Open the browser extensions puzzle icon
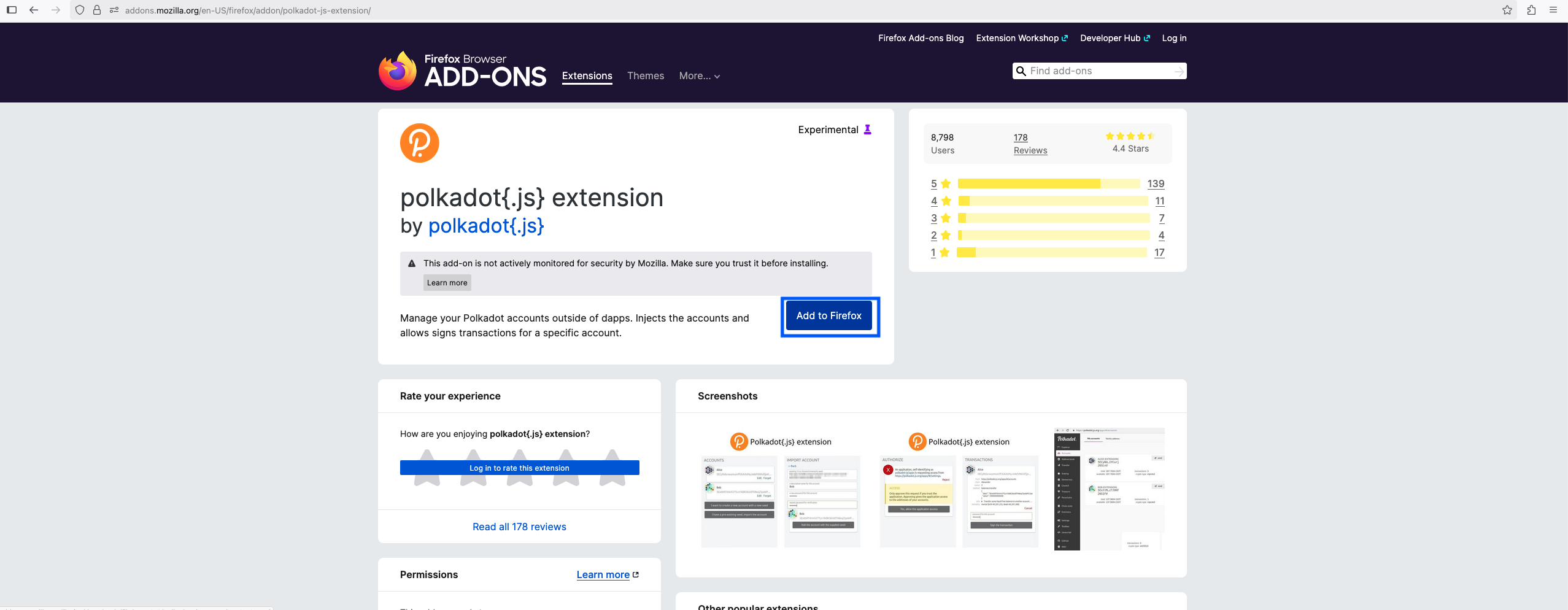The image size is (1568, 610). pos(1532,10)
